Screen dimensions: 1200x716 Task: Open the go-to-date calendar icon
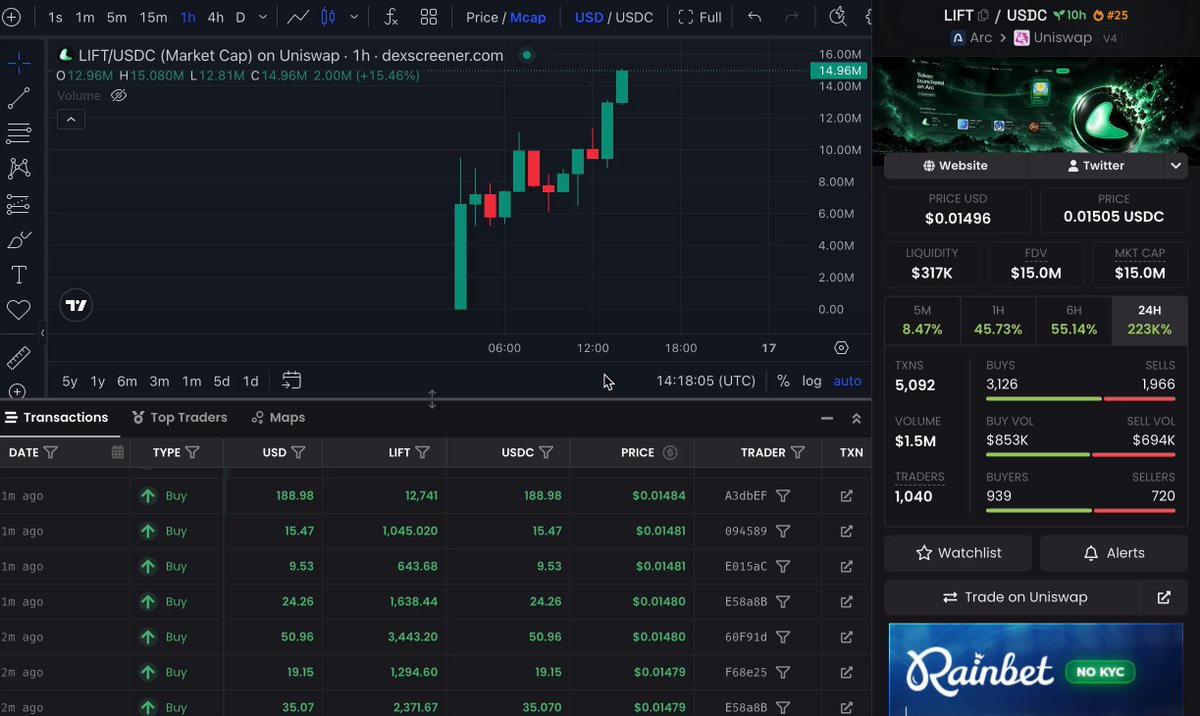[291, 380]
